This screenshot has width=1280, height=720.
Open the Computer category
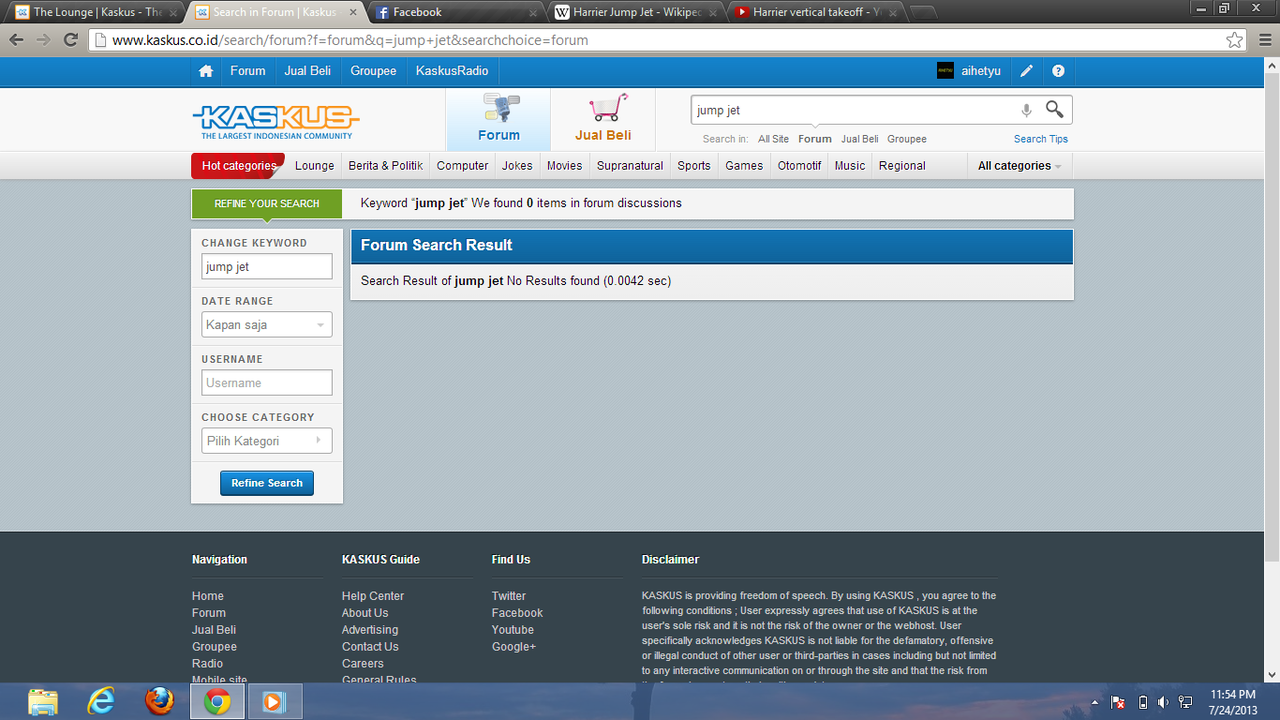point(462,166)
